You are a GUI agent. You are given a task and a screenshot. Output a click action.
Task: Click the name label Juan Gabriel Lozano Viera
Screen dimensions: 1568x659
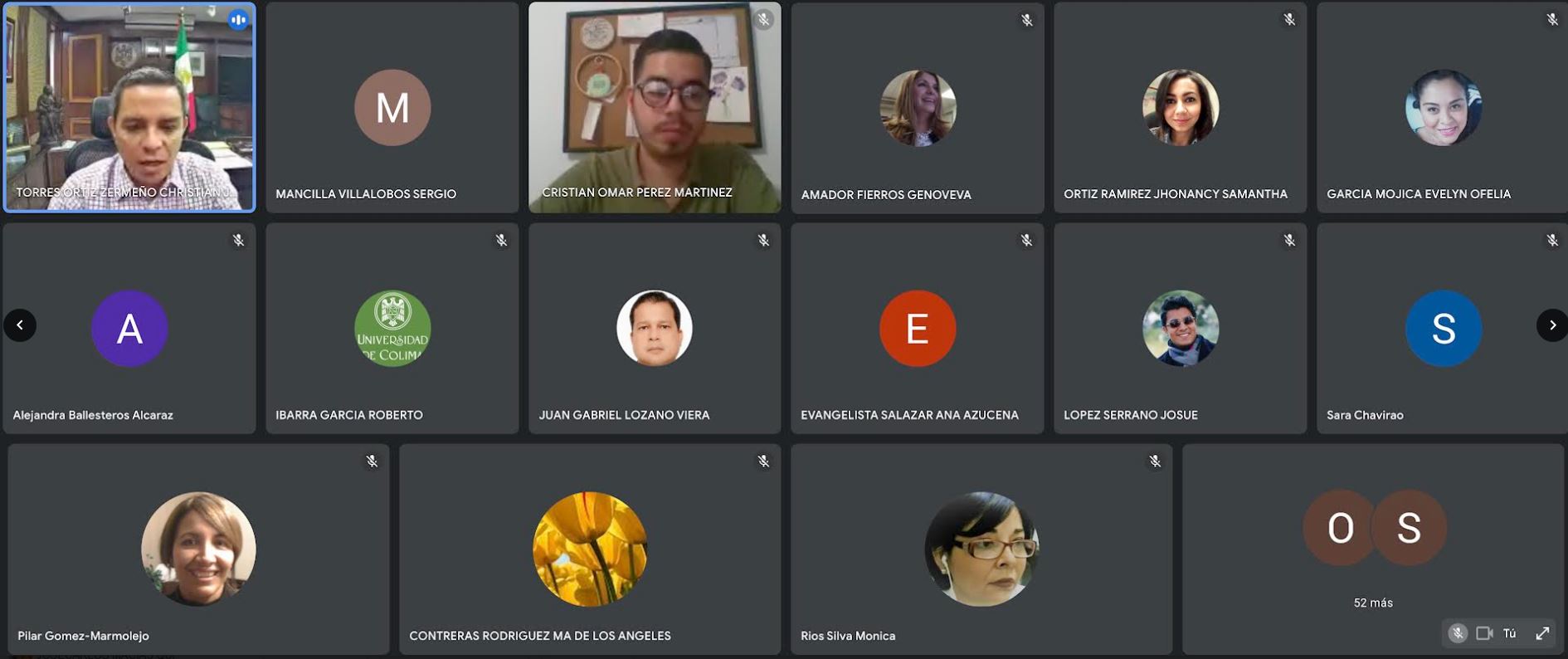[x=624, y=415]
